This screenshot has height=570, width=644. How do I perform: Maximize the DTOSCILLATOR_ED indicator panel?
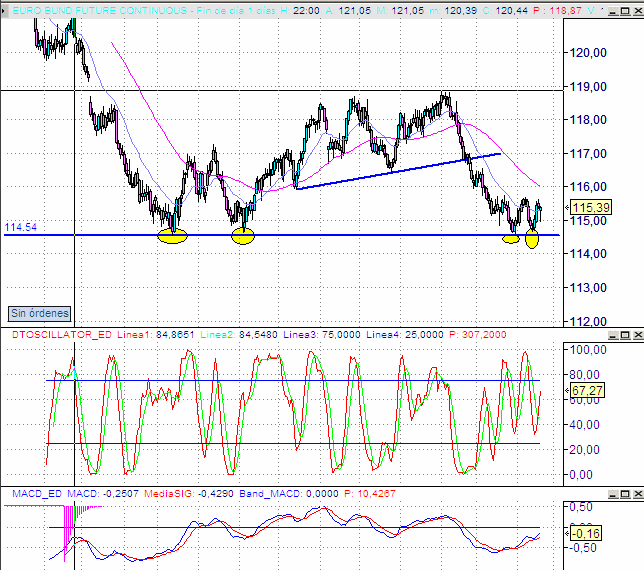pos(626,335)
